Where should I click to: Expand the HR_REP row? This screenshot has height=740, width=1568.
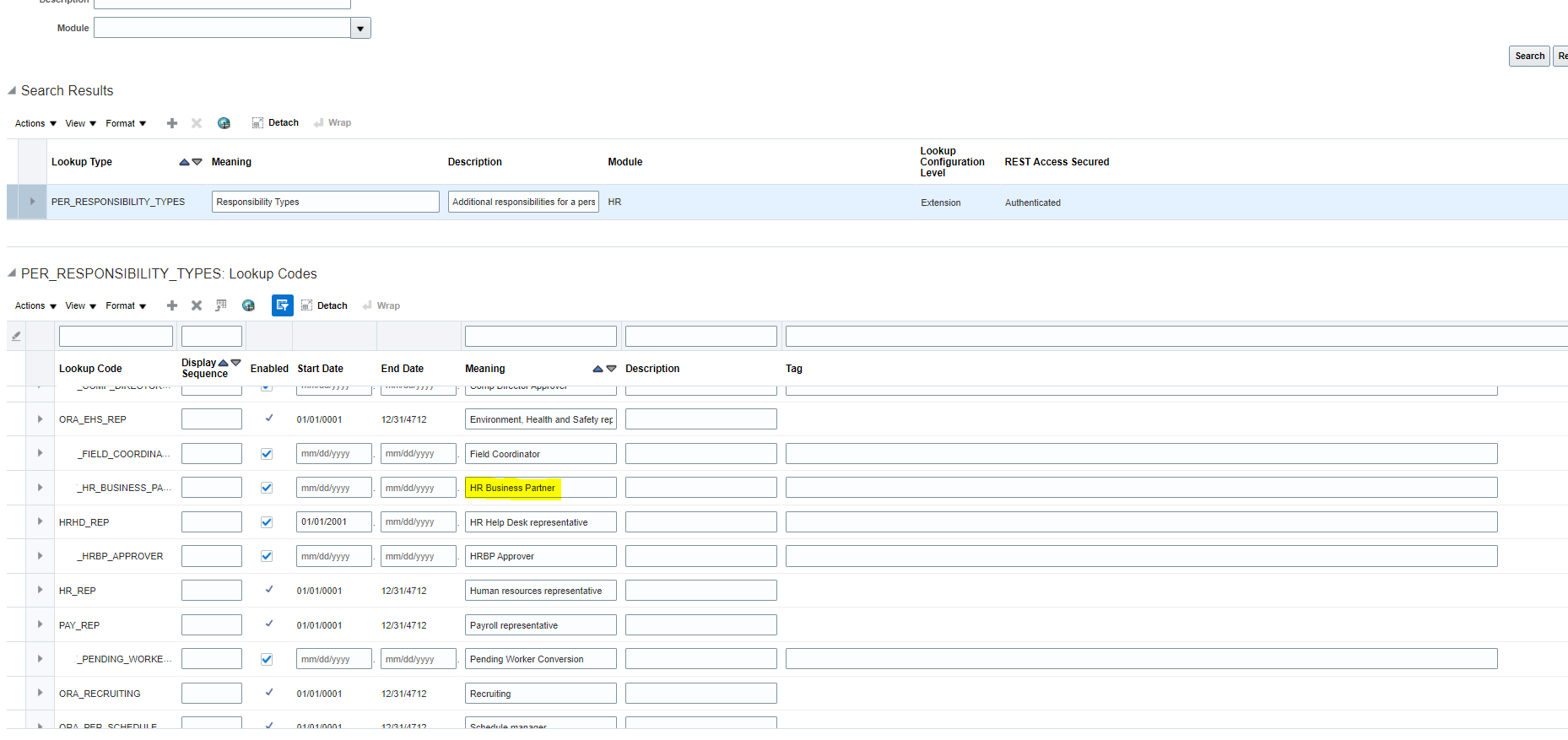coord(40,590)
